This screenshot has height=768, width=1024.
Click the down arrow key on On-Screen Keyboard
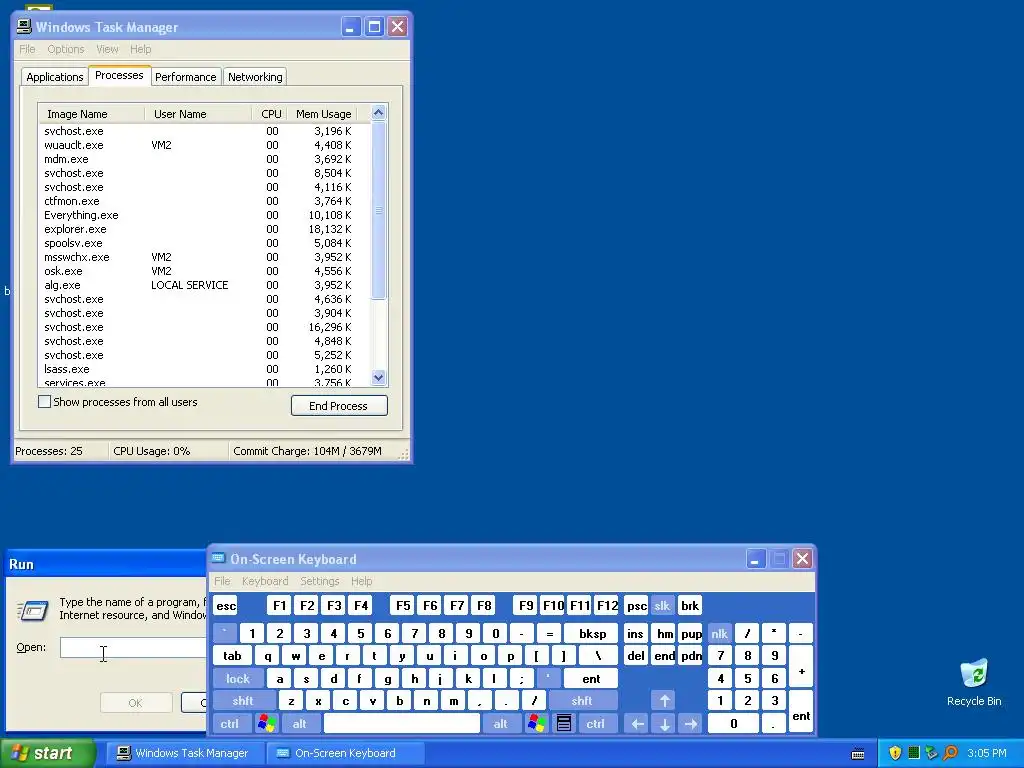pos(665,724)
